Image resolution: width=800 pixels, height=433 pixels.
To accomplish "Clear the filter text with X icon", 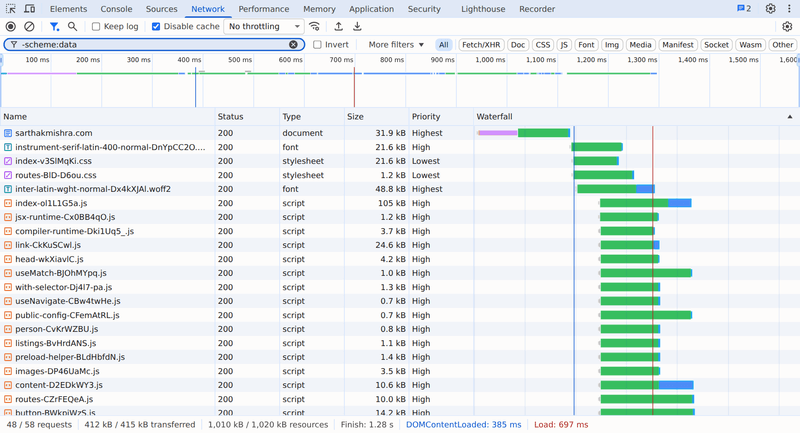I will 293,44.
